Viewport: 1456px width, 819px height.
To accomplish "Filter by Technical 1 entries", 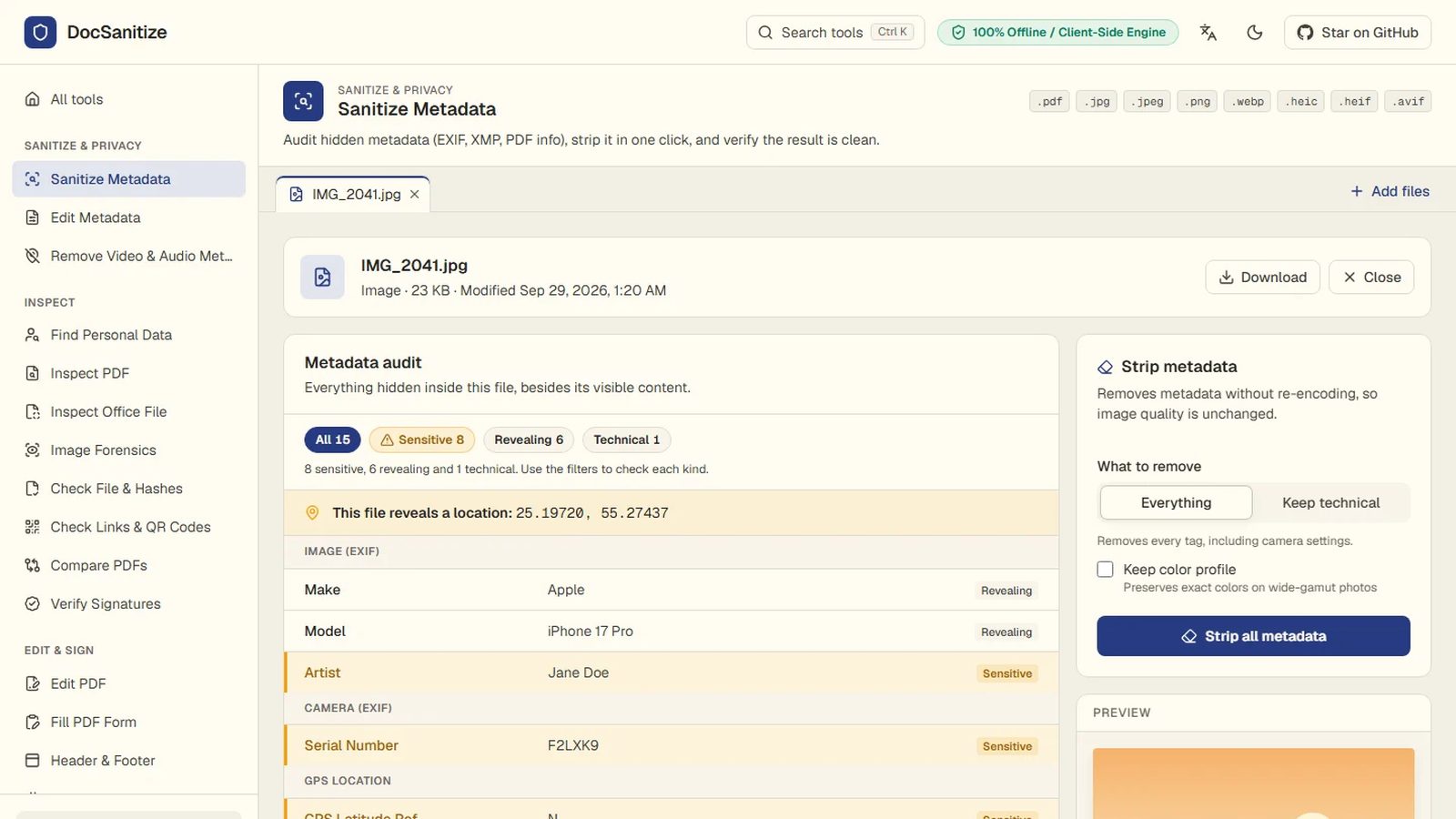I will click(627, 440).
